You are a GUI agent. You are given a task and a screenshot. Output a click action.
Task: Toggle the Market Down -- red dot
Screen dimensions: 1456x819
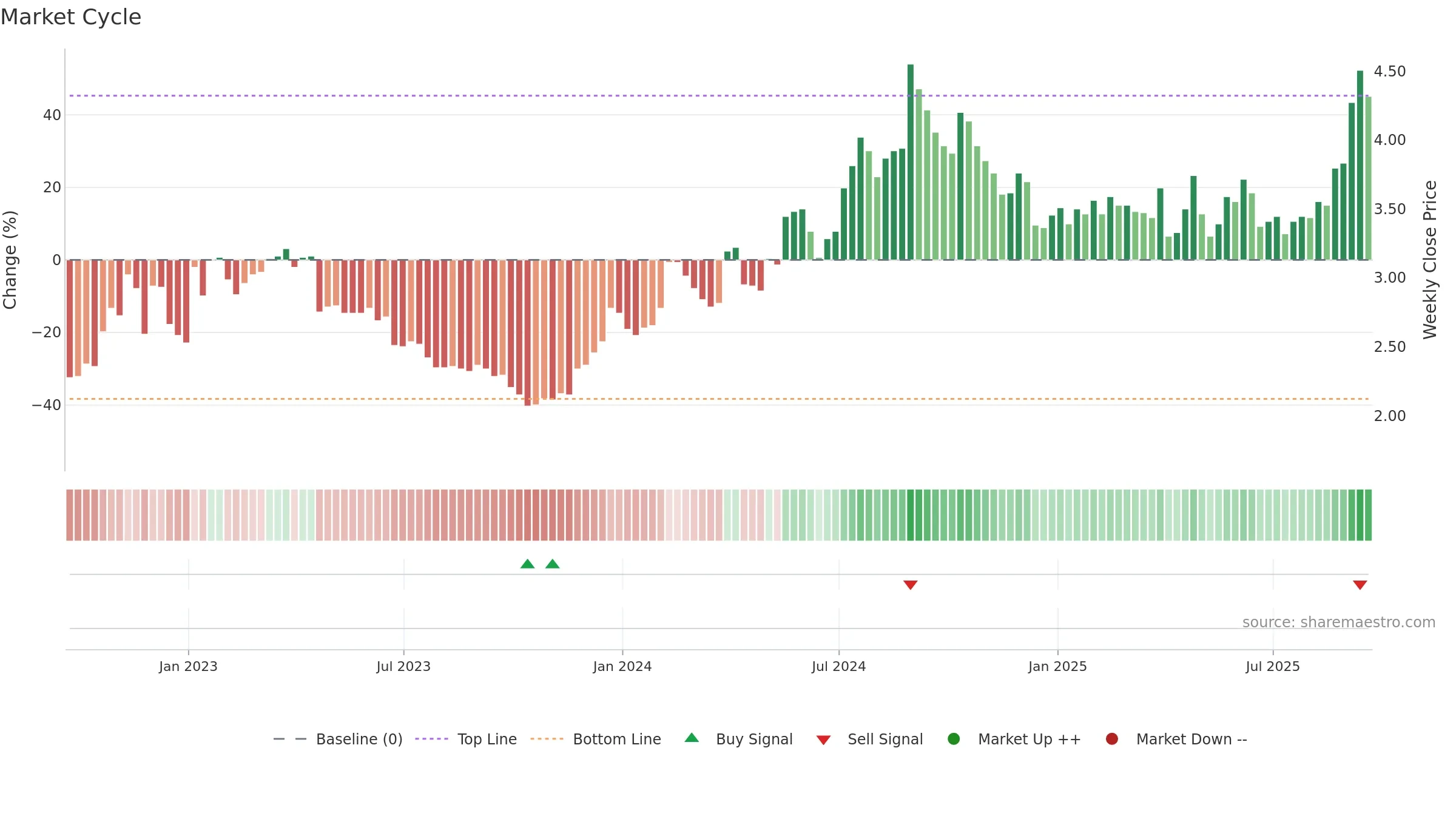1112,739
